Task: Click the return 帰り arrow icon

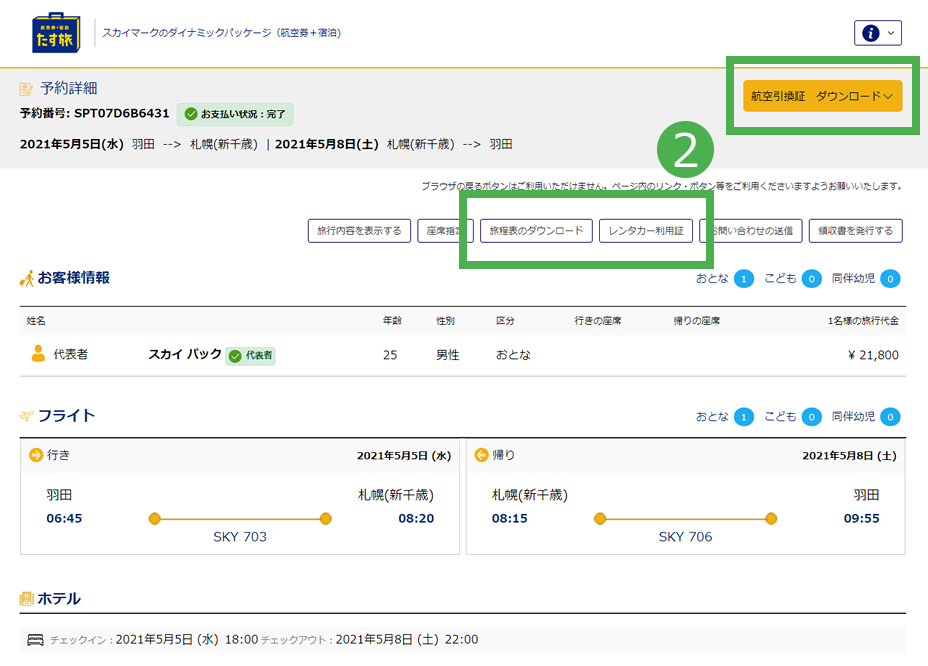Action: 481,455
